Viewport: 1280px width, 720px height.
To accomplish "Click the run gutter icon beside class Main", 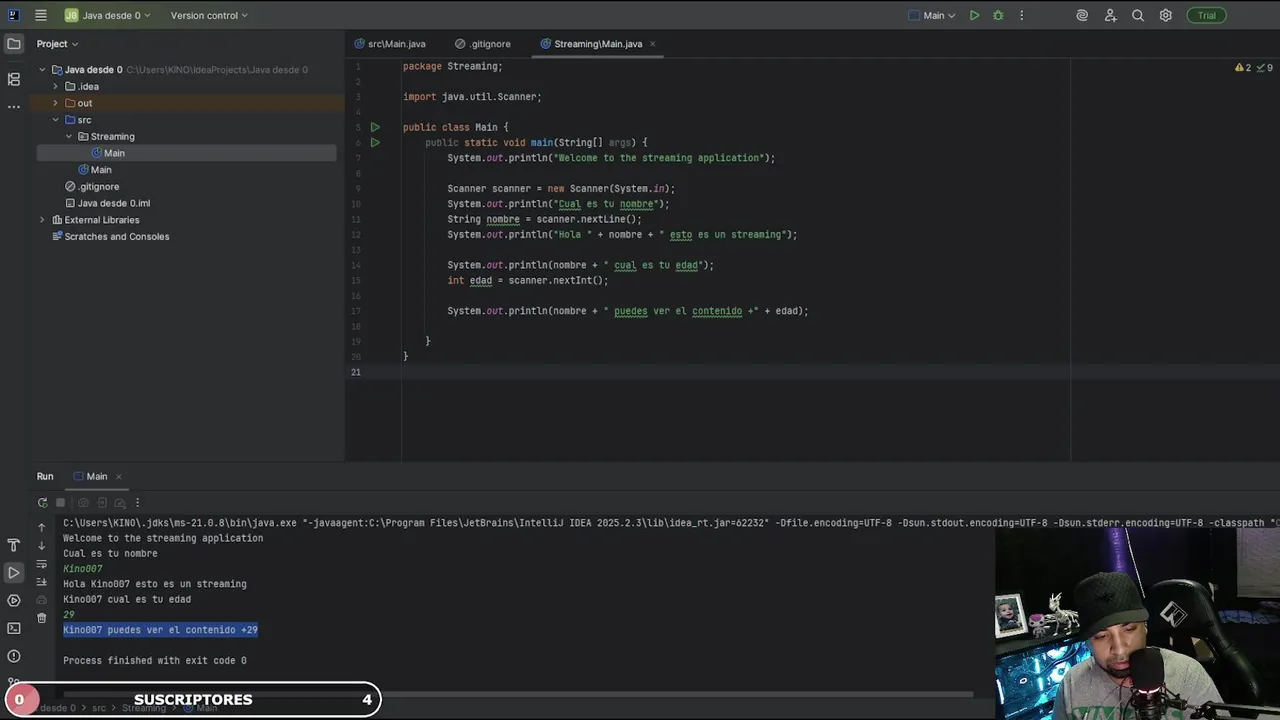I will 375,127.
